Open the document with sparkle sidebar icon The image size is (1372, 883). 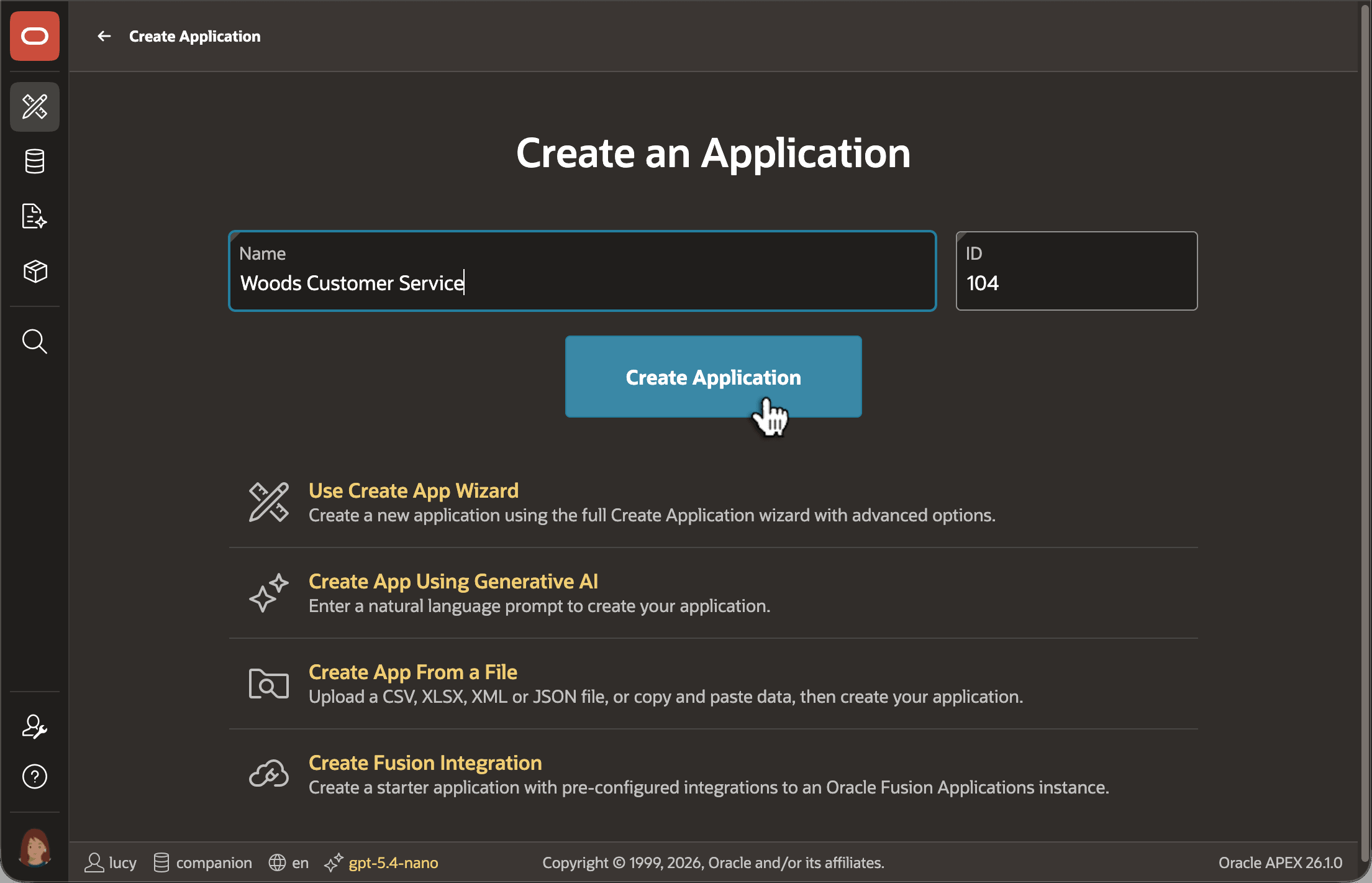(35, 216)
